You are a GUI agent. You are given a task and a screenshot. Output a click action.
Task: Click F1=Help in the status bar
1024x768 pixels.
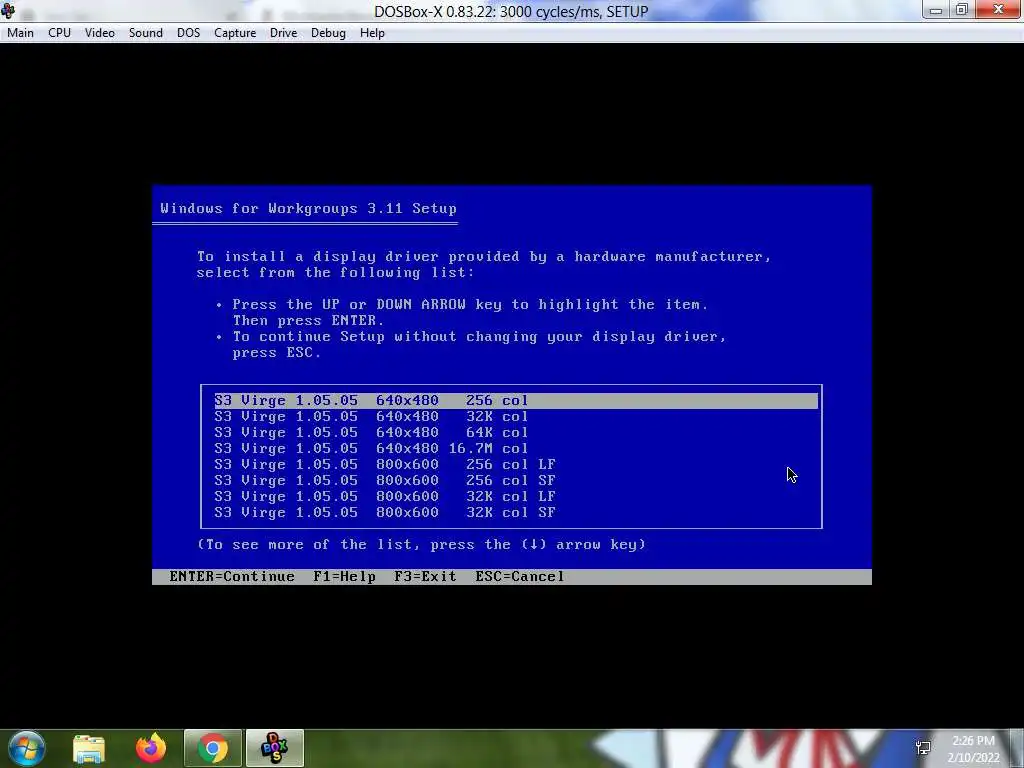click(344, 577)
